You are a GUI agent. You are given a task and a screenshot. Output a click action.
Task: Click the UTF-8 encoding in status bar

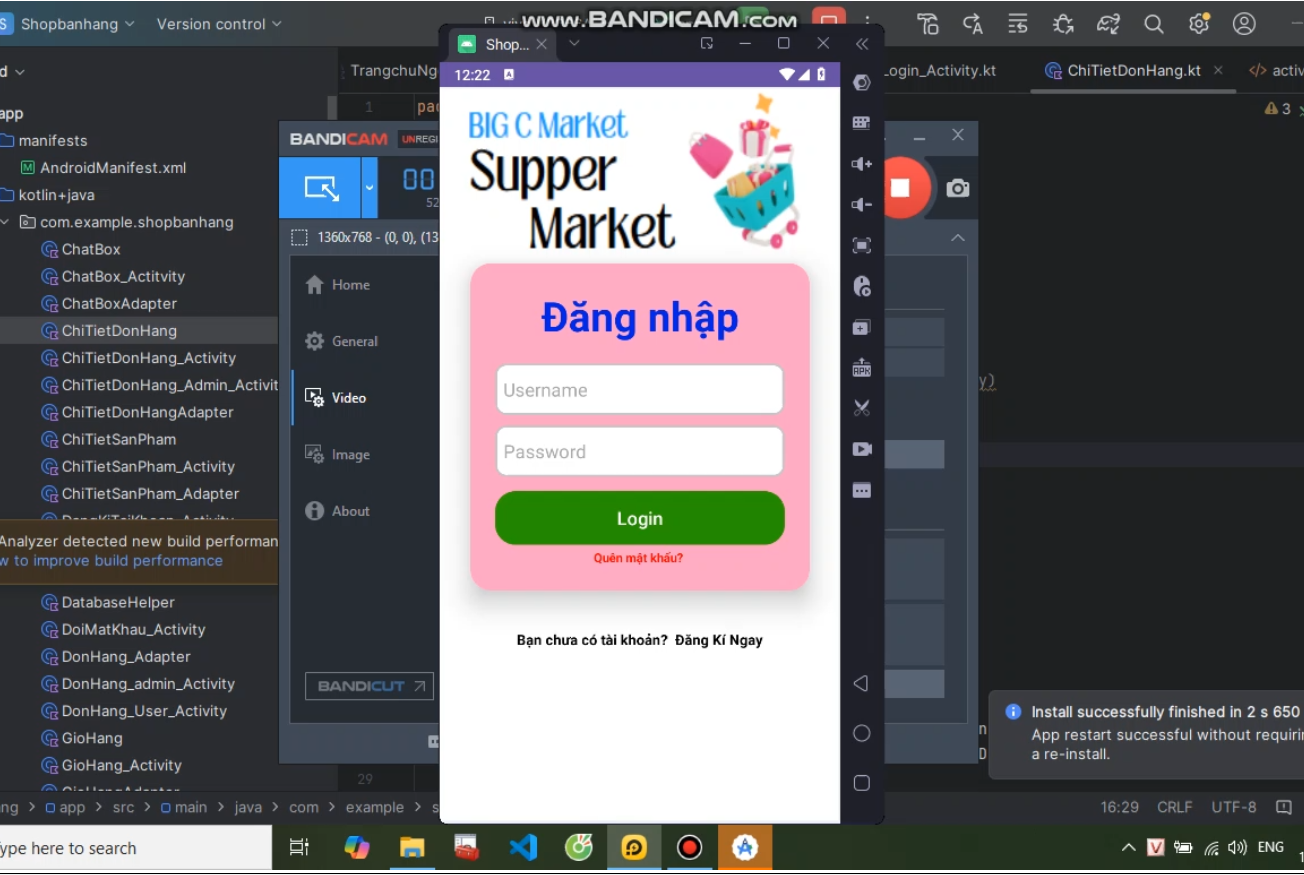(1234, 807)
